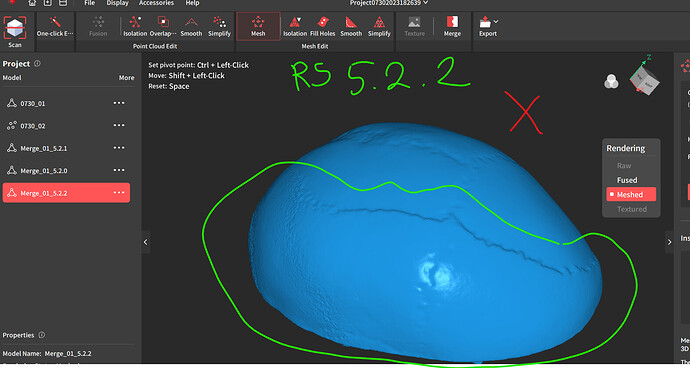
Task: Click the mesh icon beside 0730_01
Action: coord(12,103)
